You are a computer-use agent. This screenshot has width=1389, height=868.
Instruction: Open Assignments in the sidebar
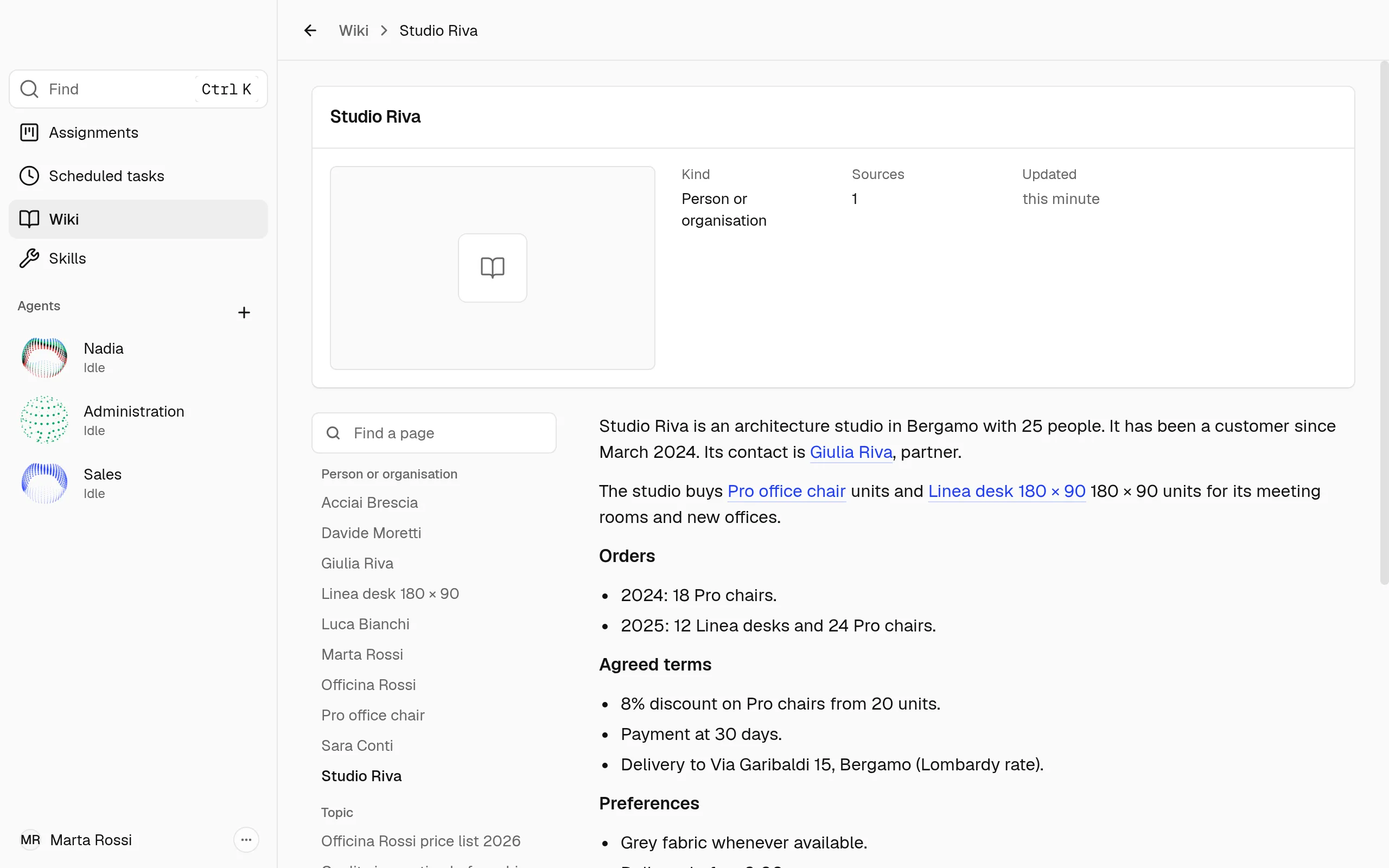(x=138, y=132)
